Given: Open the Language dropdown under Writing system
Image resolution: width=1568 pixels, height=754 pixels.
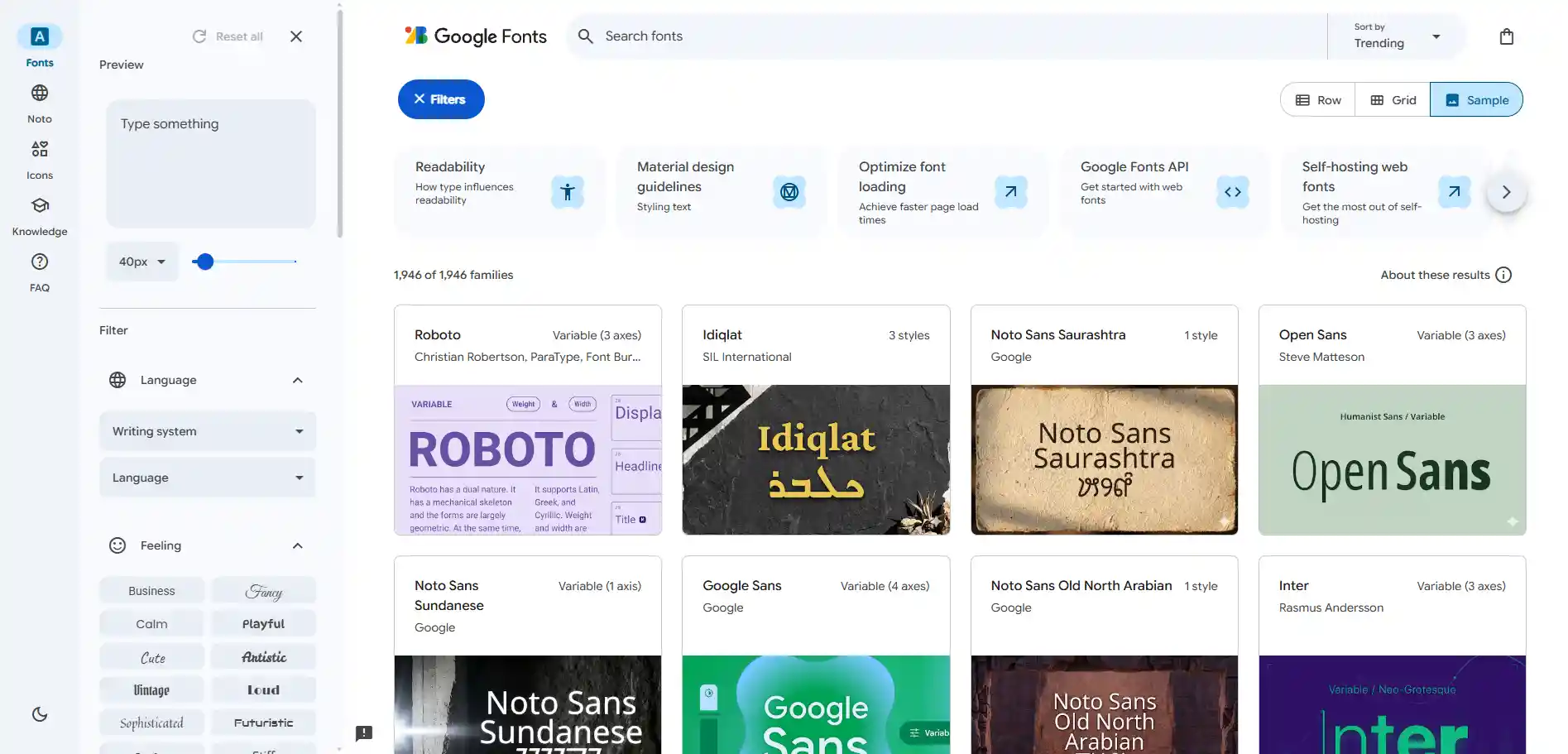Looking at the screenshot, I should (208, 478).
